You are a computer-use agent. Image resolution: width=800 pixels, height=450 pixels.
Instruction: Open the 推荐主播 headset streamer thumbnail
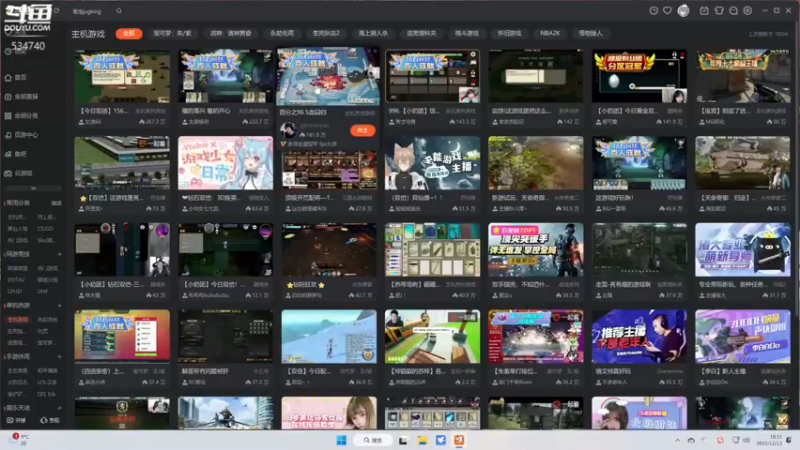coord(639,336)
